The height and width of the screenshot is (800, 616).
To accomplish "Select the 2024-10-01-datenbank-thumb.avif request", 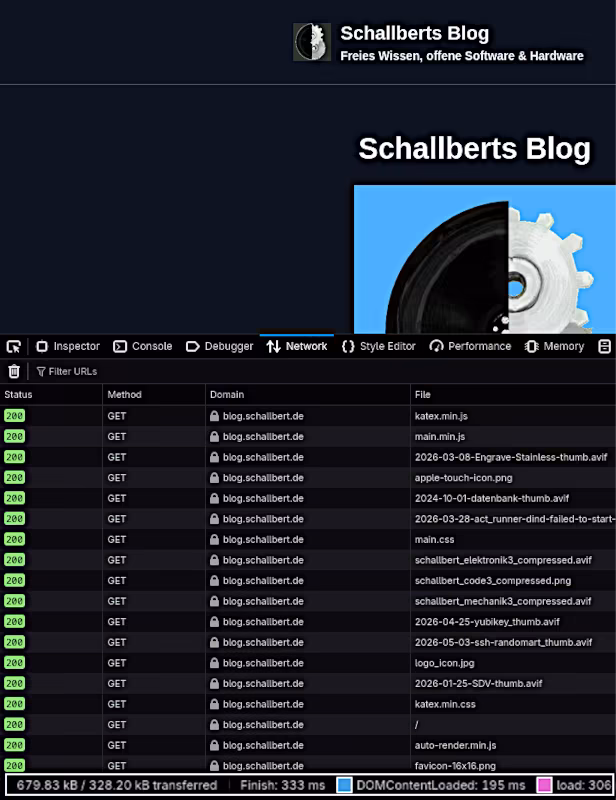I will pos(308,498).
